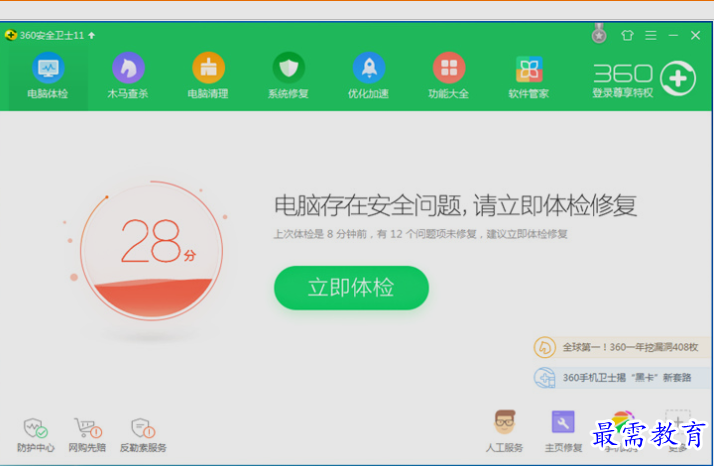Open 网购先赔 shopping compensation
Viewport: 714px width, 466px height.
point(87,435)
